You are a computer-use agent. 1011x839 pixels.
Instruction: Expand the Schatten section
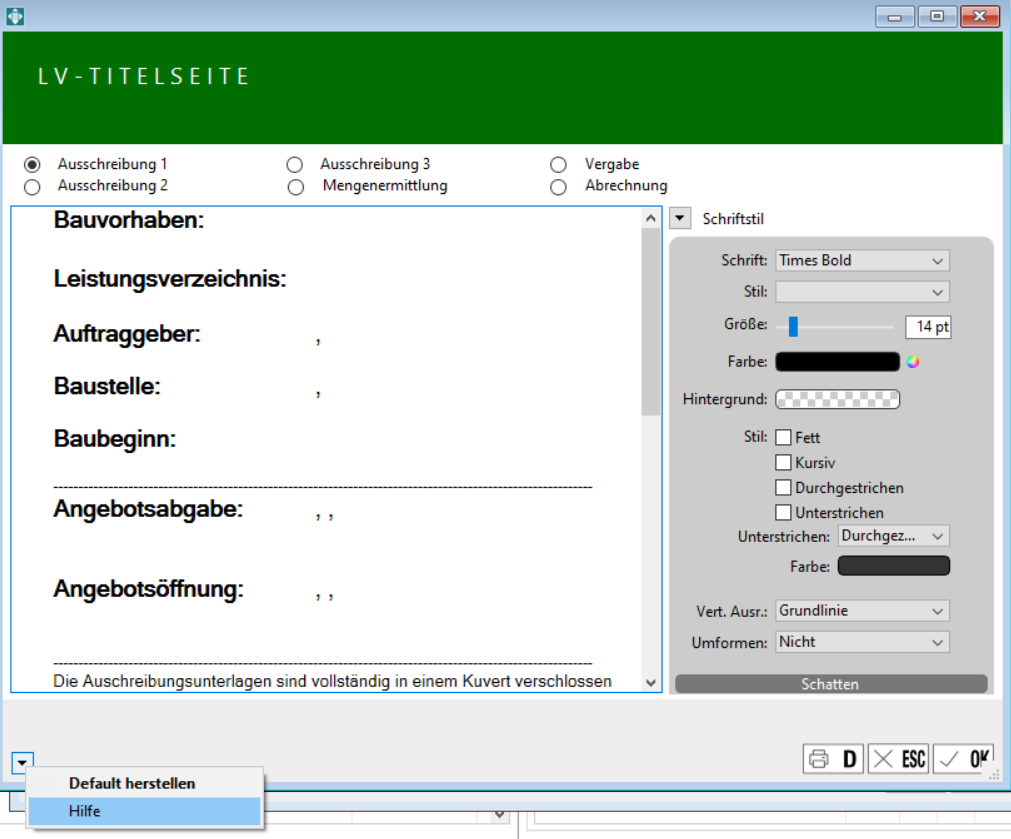[830, 684]
